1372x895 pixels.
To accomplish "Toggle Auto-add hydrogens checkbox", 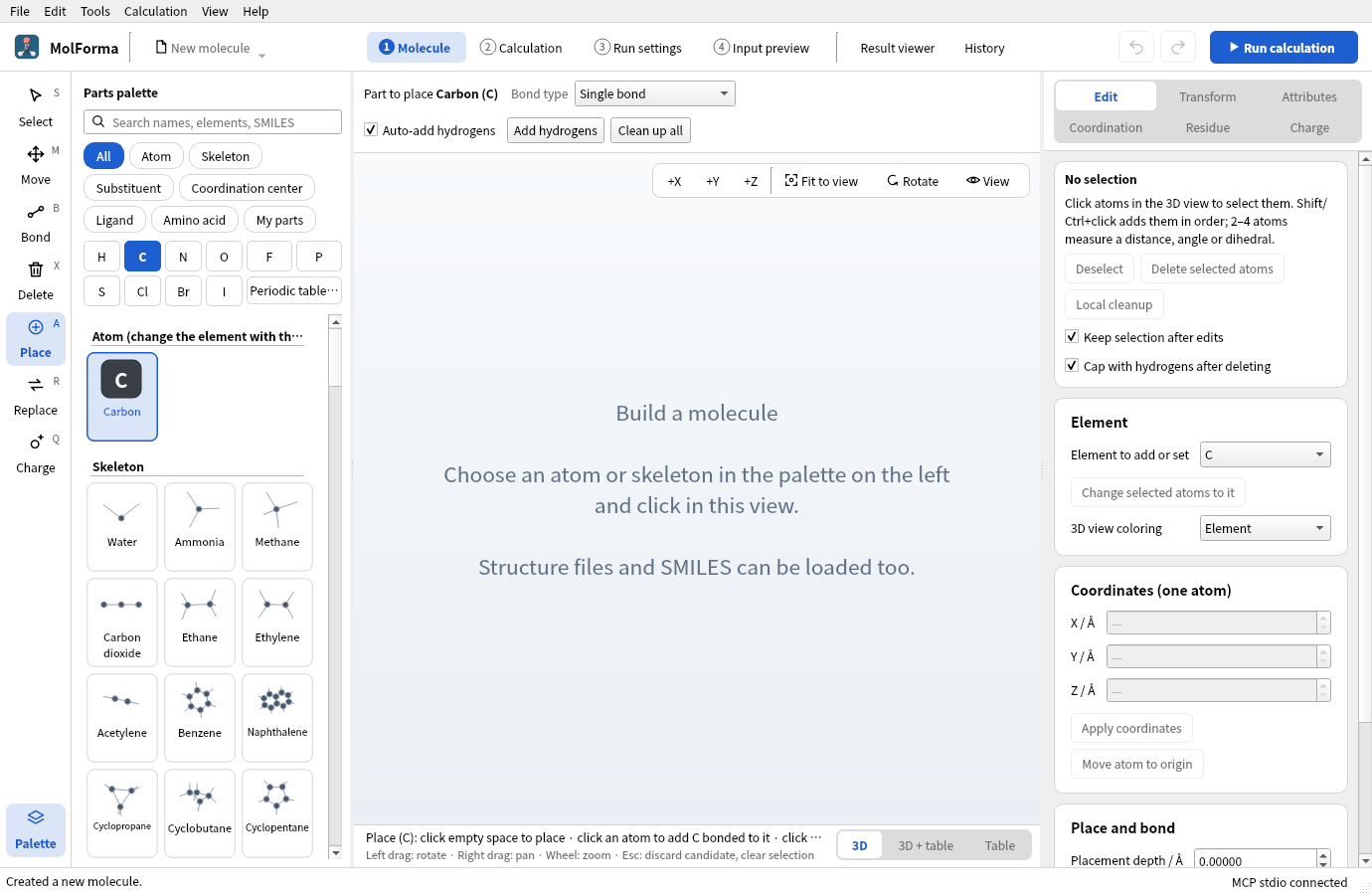I will click(371, 129).
